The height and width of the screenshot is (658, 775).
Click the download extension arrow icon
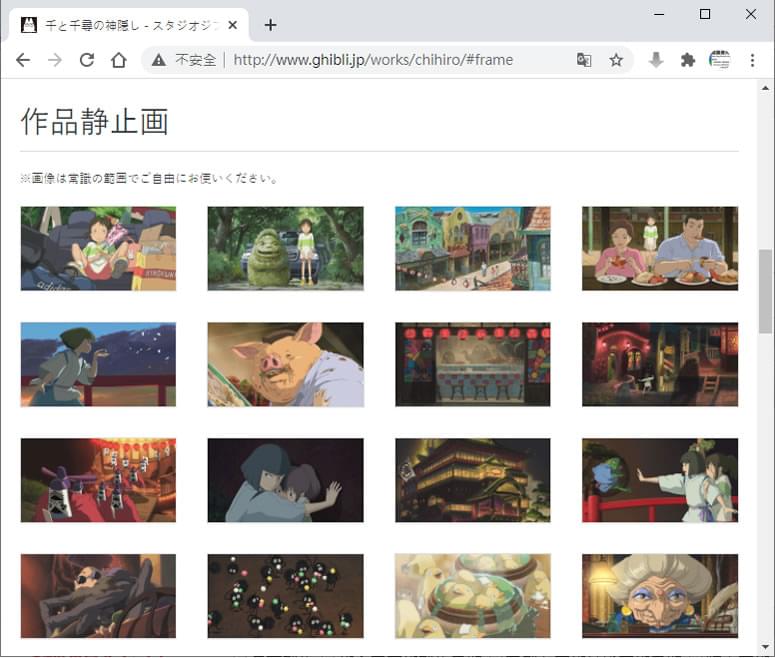656,60
